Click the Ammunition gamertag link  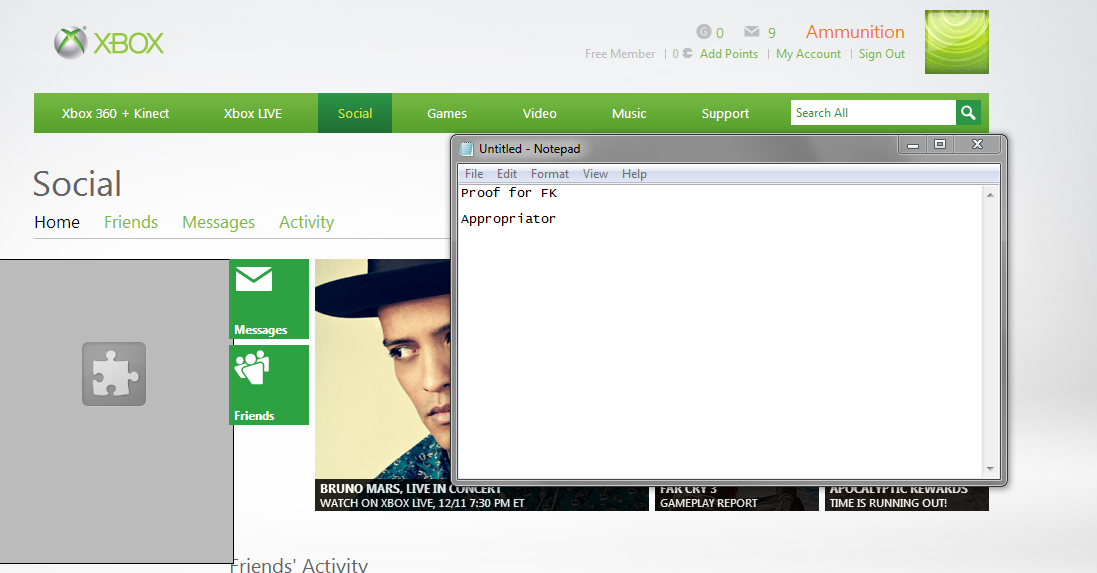tap(855, 31)
